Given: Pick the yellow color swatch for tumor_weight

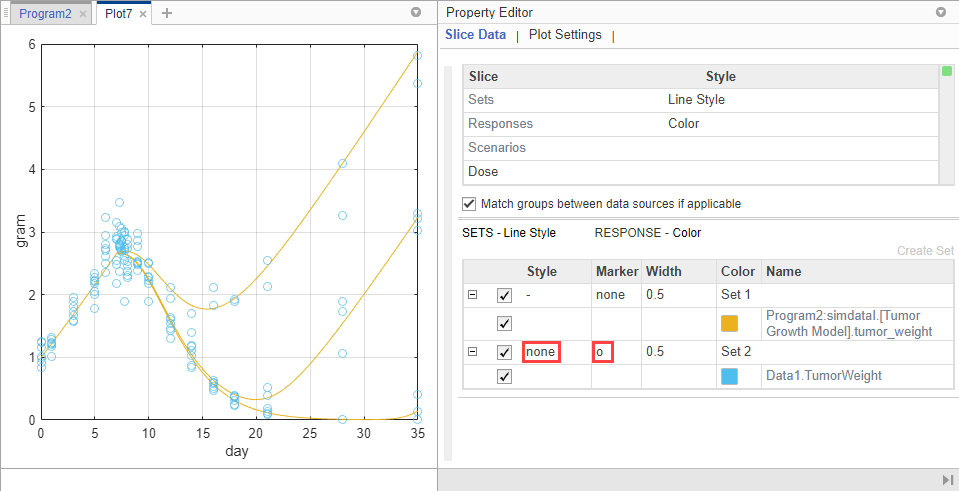Looking at the screenshot, I should [x=729, y=323].
